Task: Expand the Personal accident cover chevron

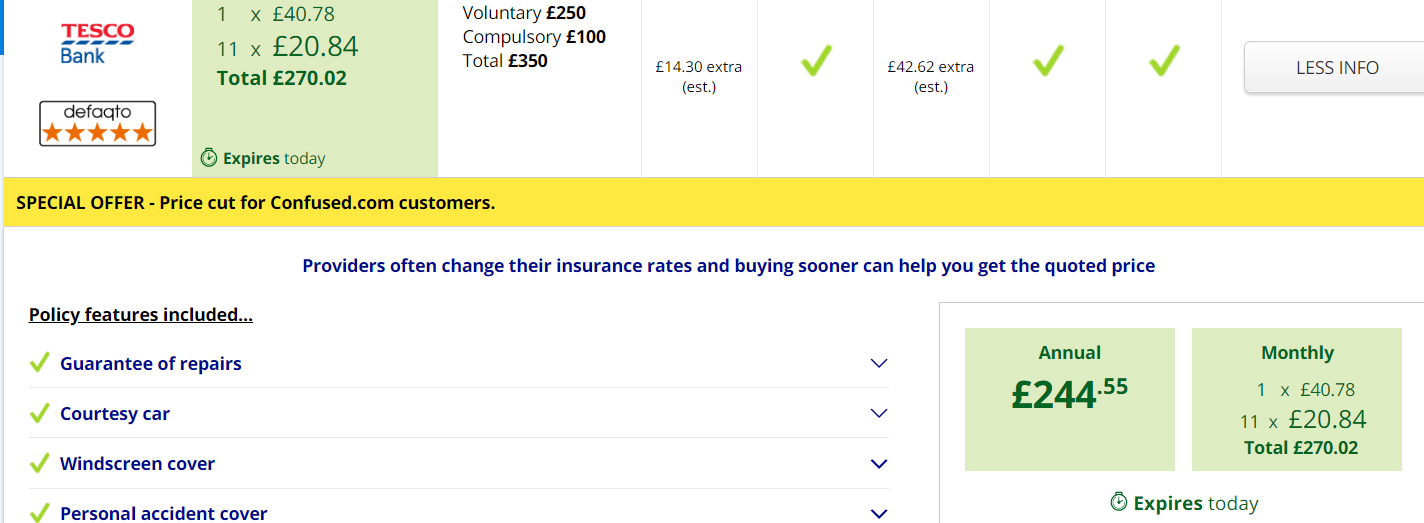Action: 879,513
